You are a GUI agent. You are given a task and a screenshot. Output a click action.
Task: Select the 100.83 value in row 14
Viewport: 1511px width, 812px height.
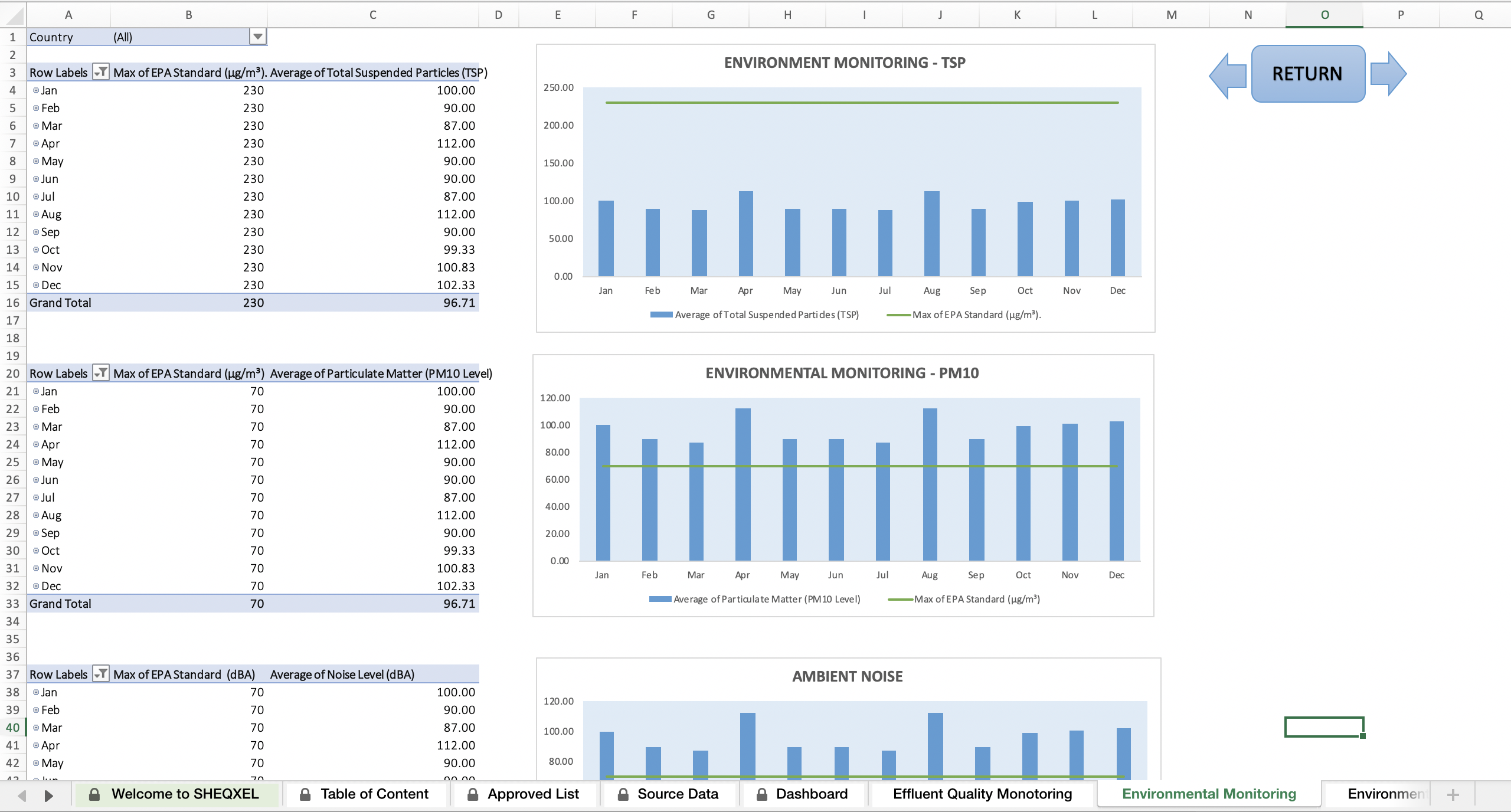click(373, 267)
